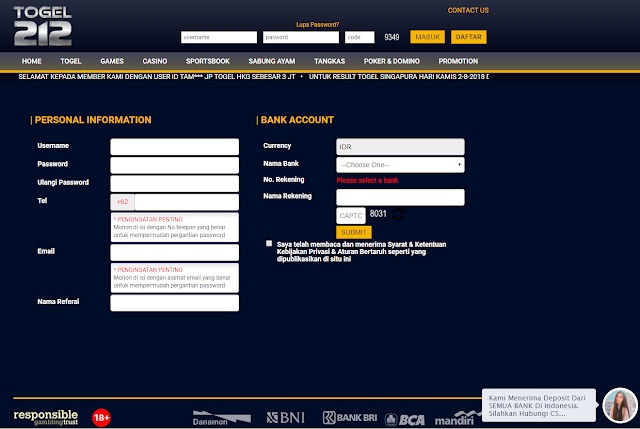Click the Ulangi Password field
Screen dimensions: 640x429
[x=175, y=184]
